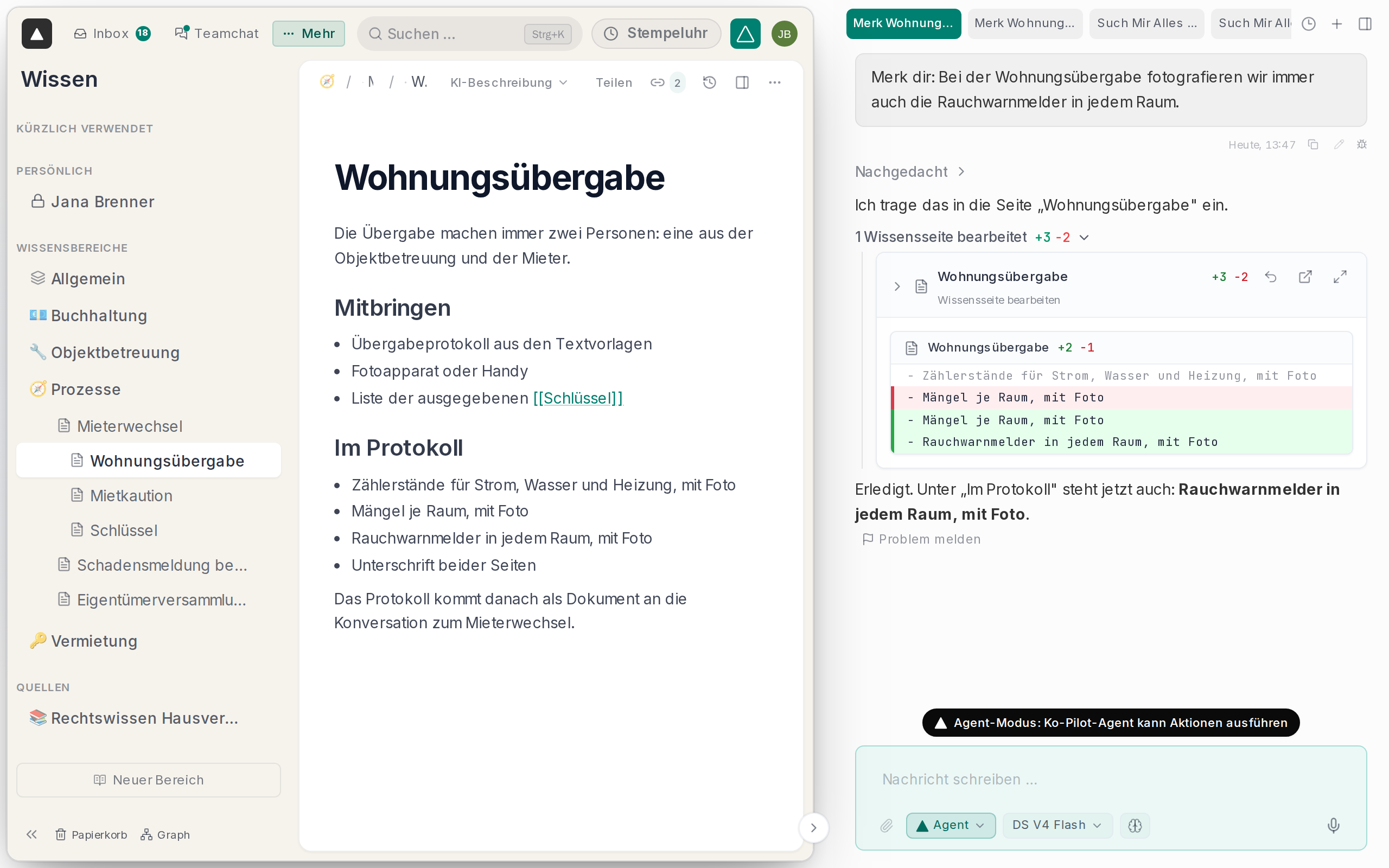Open the DS V4 Flash model dropdown
The image size is (1389, 868).
click(x=1057, y=826)
